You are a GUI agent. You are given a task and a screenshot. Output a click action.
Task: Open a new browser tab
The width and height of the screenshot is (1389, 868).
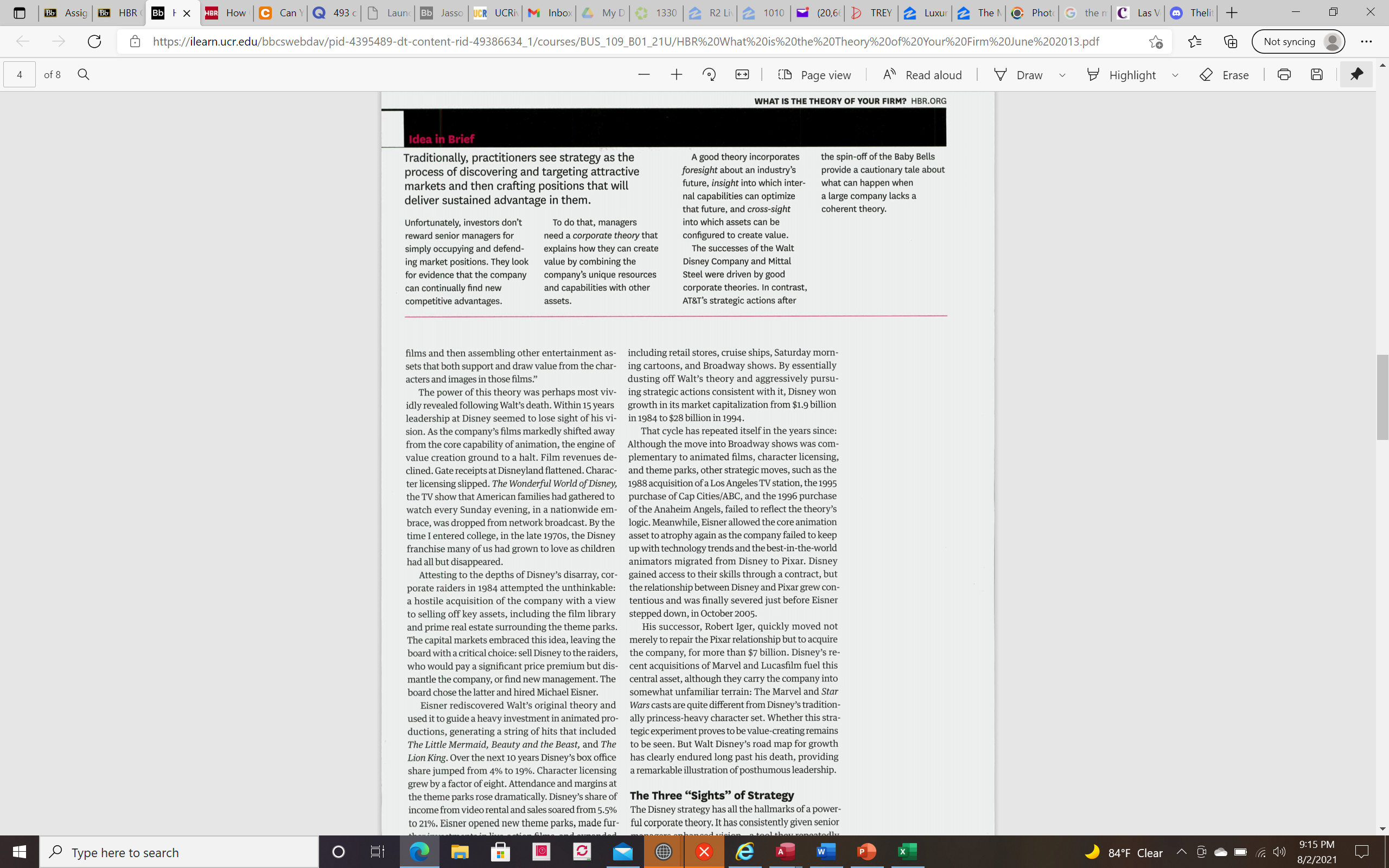pyautogui.click(x=1232, y=12)
